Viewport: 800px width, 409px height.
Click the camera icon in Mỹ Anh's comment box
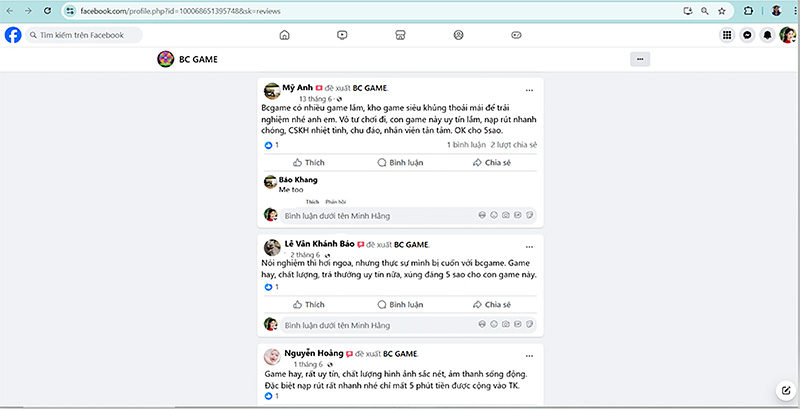click(x=505, y=215)
